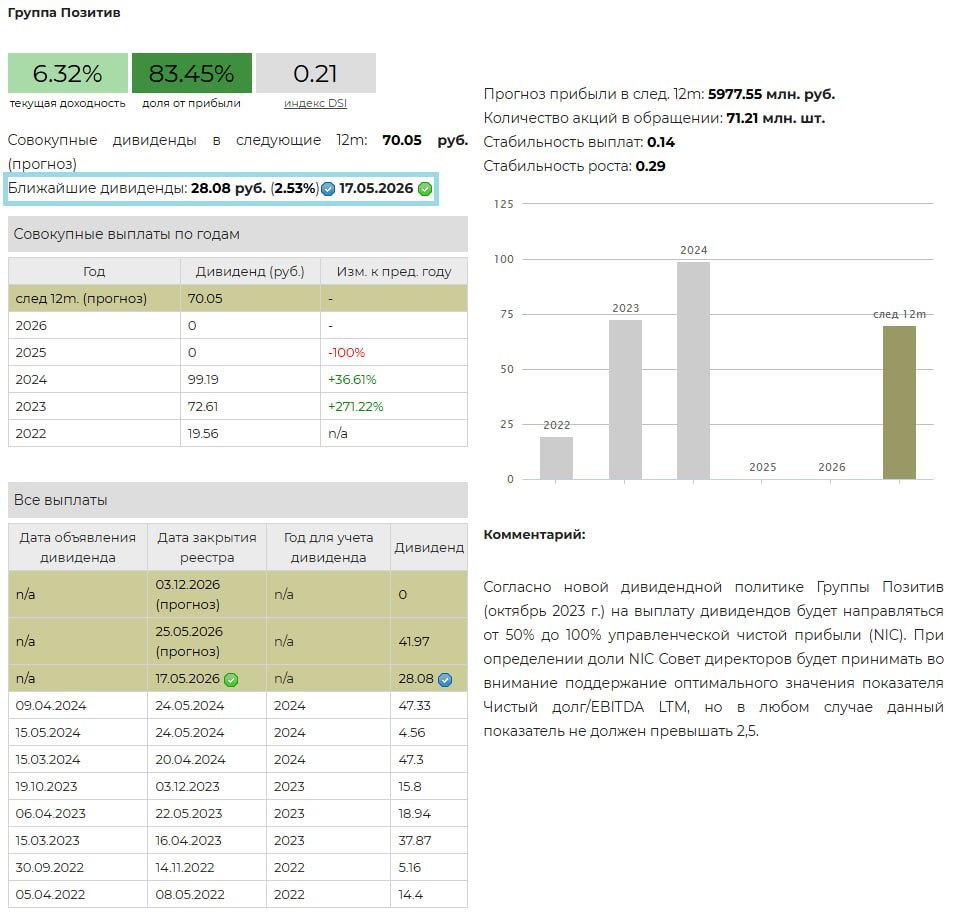Click the "Все выплаты" section heading
Viewport: 954px width, 918px height.
tap(61, 500)
